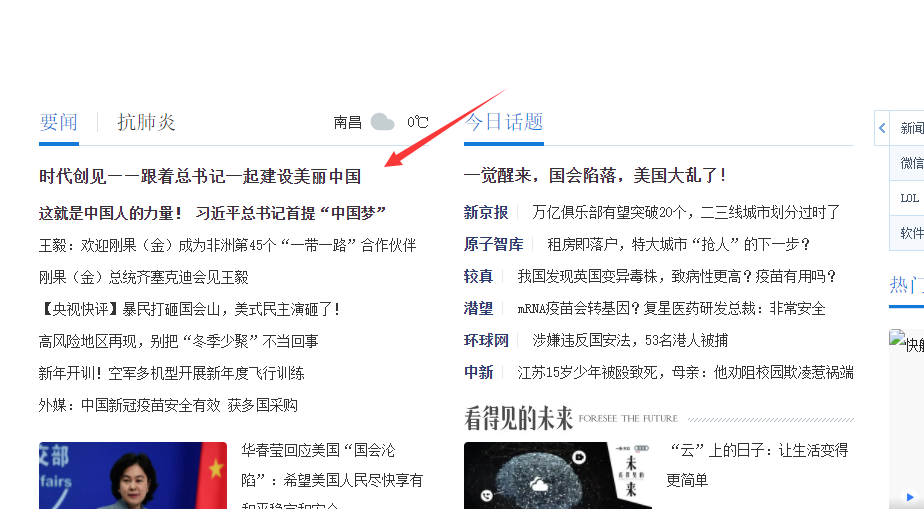Image resolution: width=924 pixels, height=509 pixels.
Task: Open article 一觉醒来，国会陷落，美国大乱了！
Action: tap(595, 175)
